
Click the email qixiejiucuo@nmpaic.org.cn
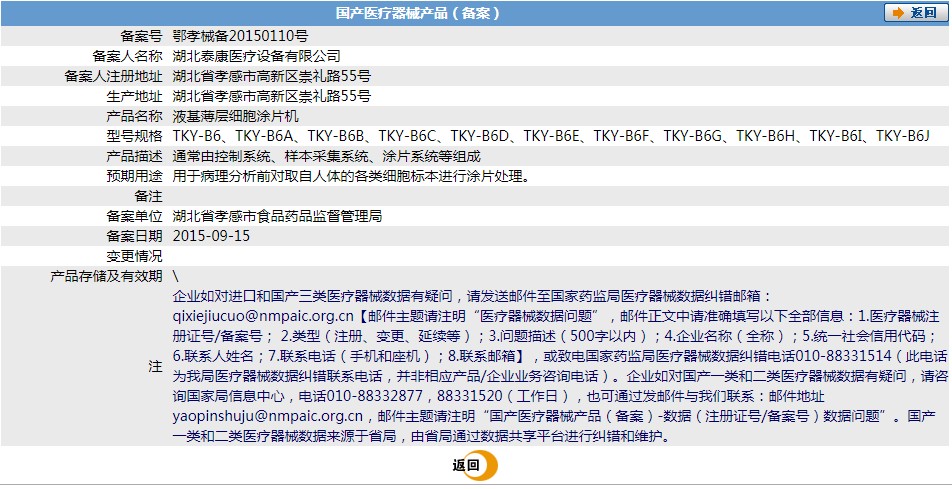pyautogui.click(x=262, y=316)
